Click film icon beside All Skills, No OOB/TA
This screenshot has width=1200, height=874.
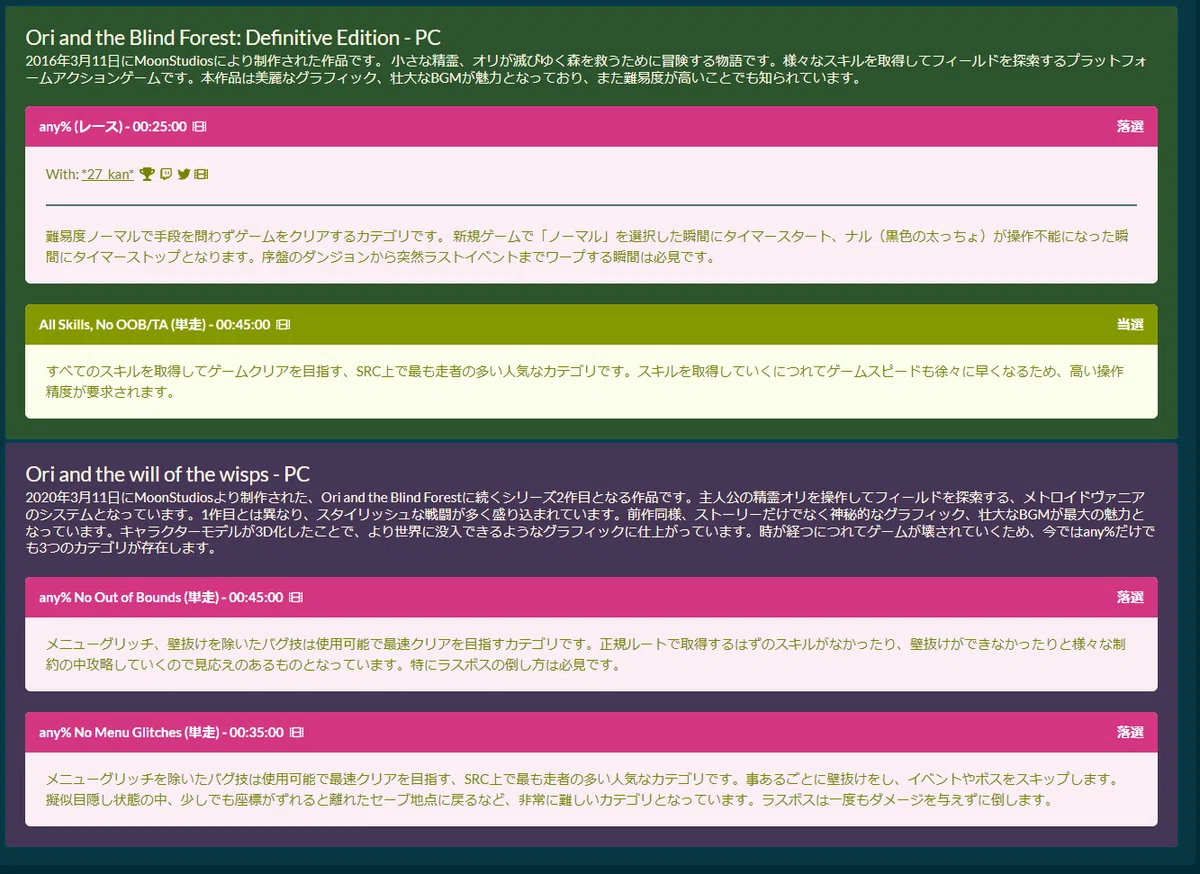click(x=283, y=325)
